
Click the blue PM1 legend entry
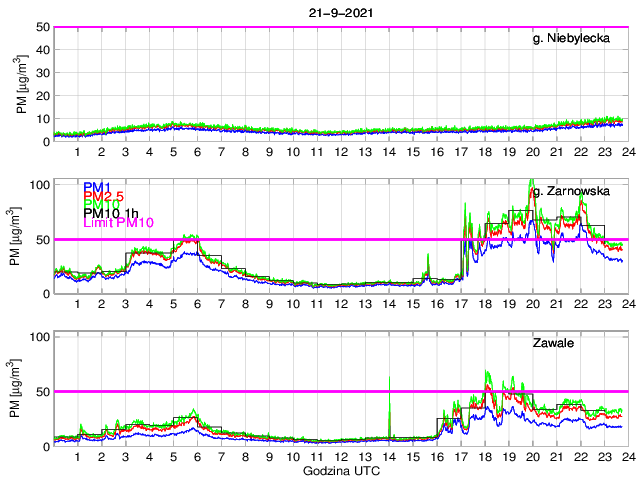(x=98, y=187)
